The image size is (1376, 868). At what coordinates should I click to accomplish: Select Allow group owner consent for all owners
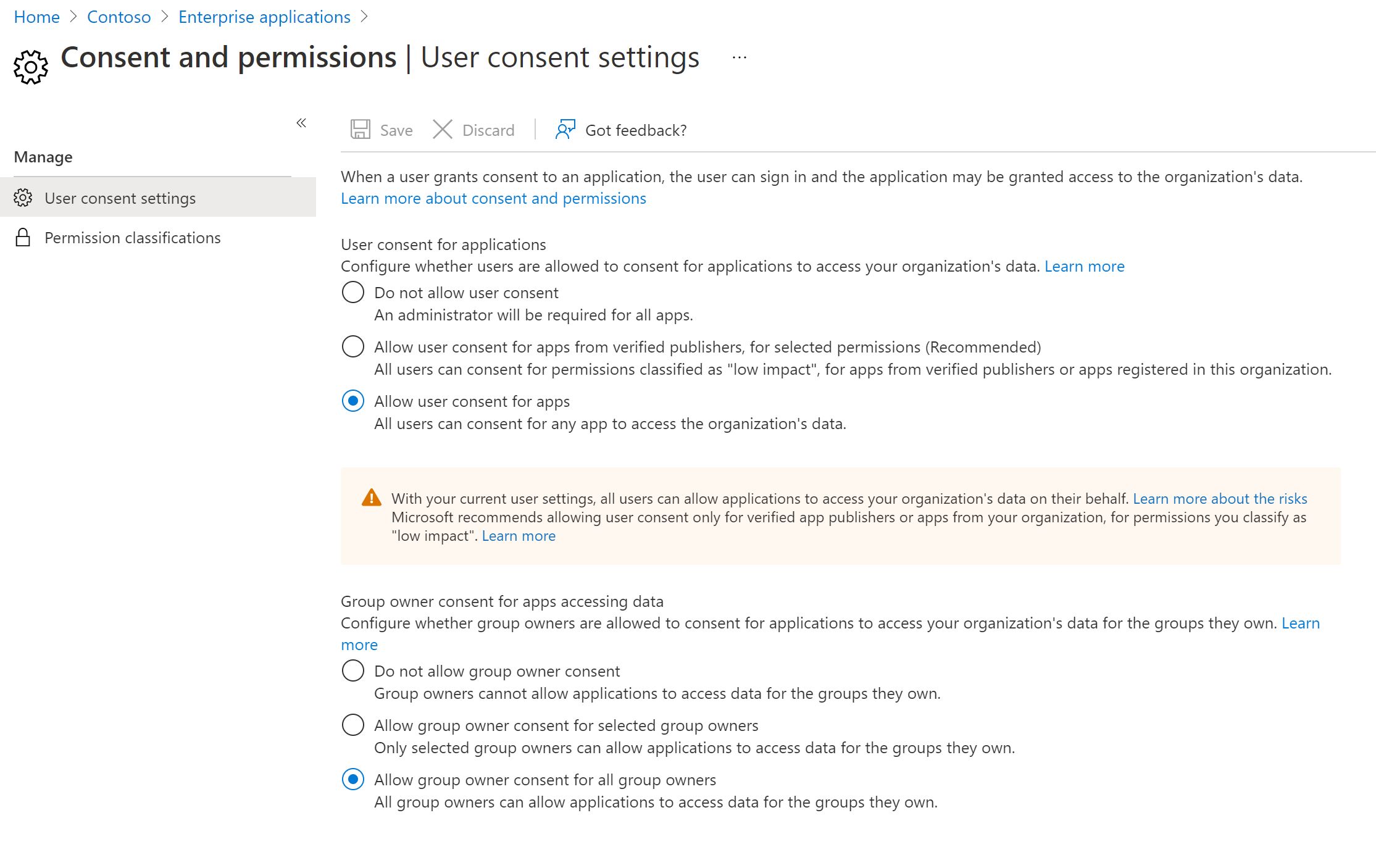353,779
